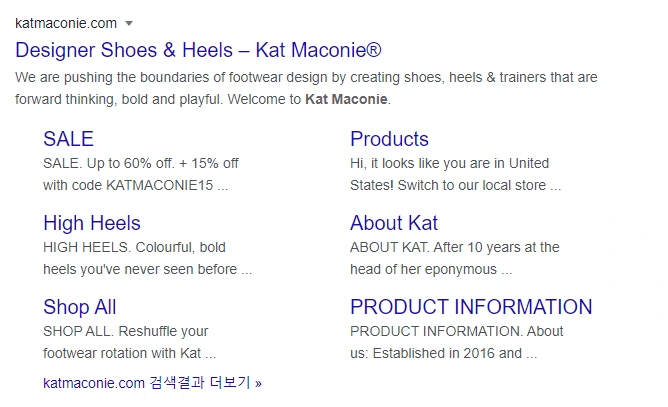The image size is (668, 407).
Task: Show more results from katmaconie.com
Action: click(x=153, y=382)
